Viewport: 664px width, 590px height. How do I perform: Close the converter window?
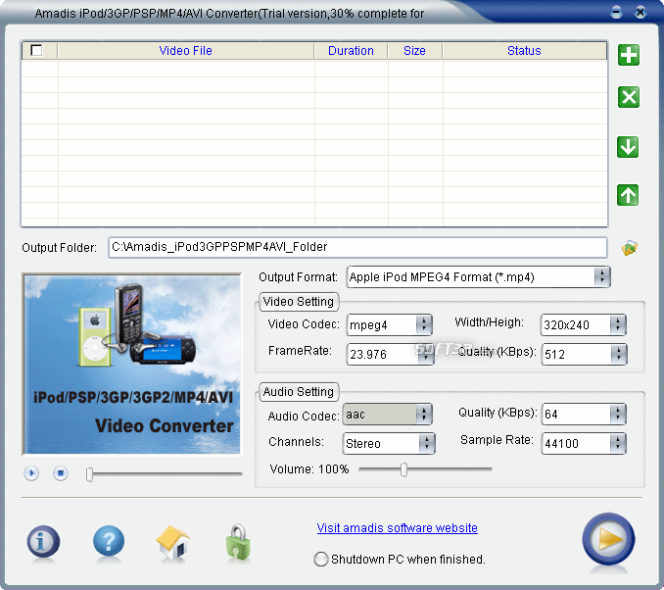(x=641, y=12)
